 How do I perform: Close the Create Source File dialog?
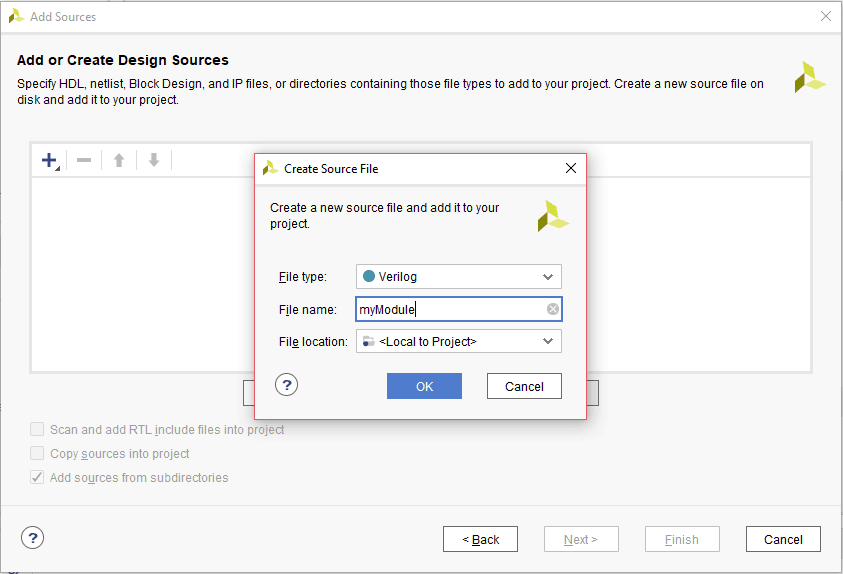point(571,168)
